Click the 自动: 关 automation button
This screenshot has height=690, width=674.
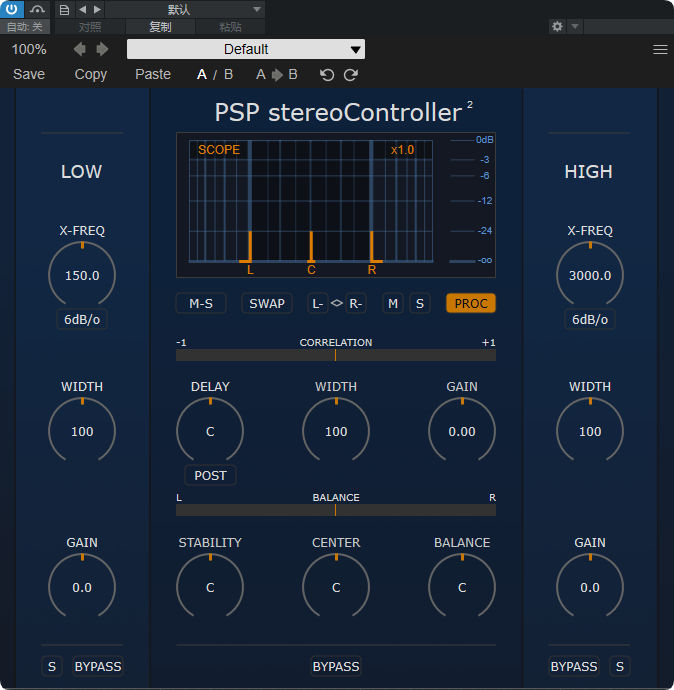[x=25, y=27]
